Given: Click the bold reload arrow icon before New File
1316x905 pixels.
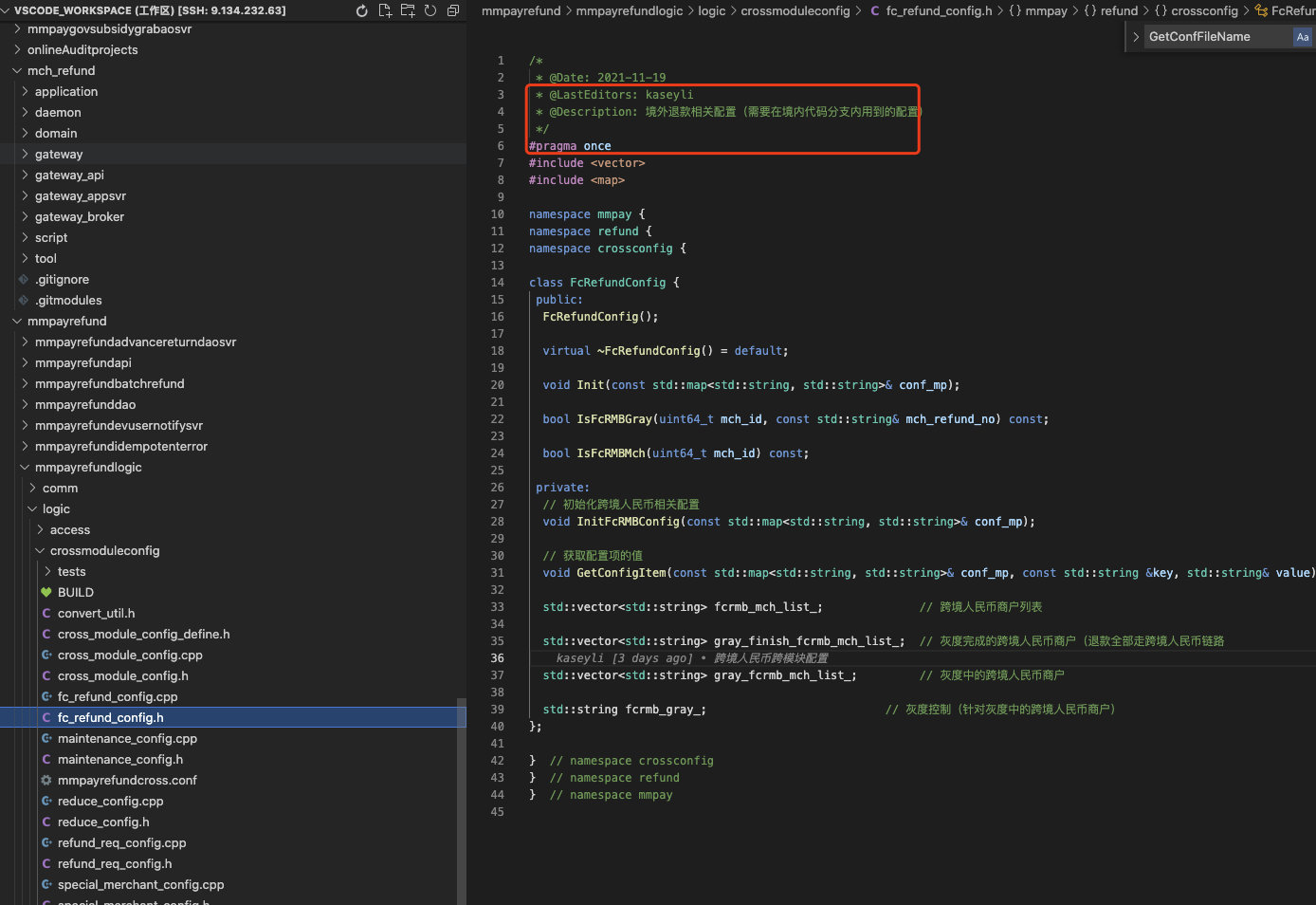Looking at the screenshot, I should coord(361,10).
